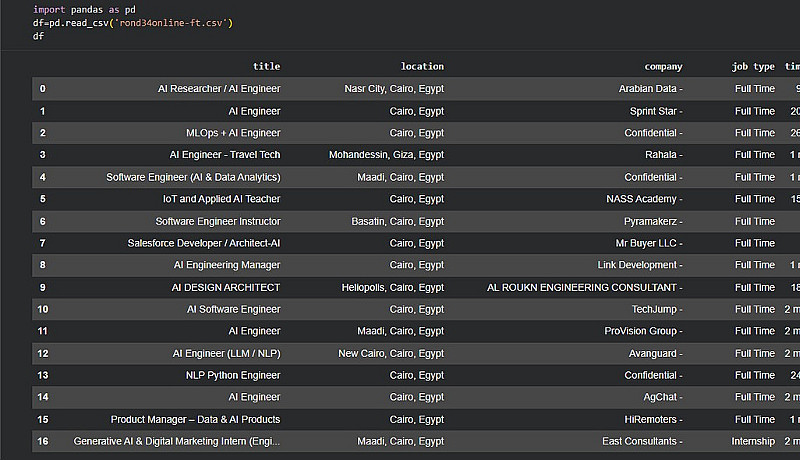Click 'AI Engineer (LLM / NLP)' title cell

point(226,353)
